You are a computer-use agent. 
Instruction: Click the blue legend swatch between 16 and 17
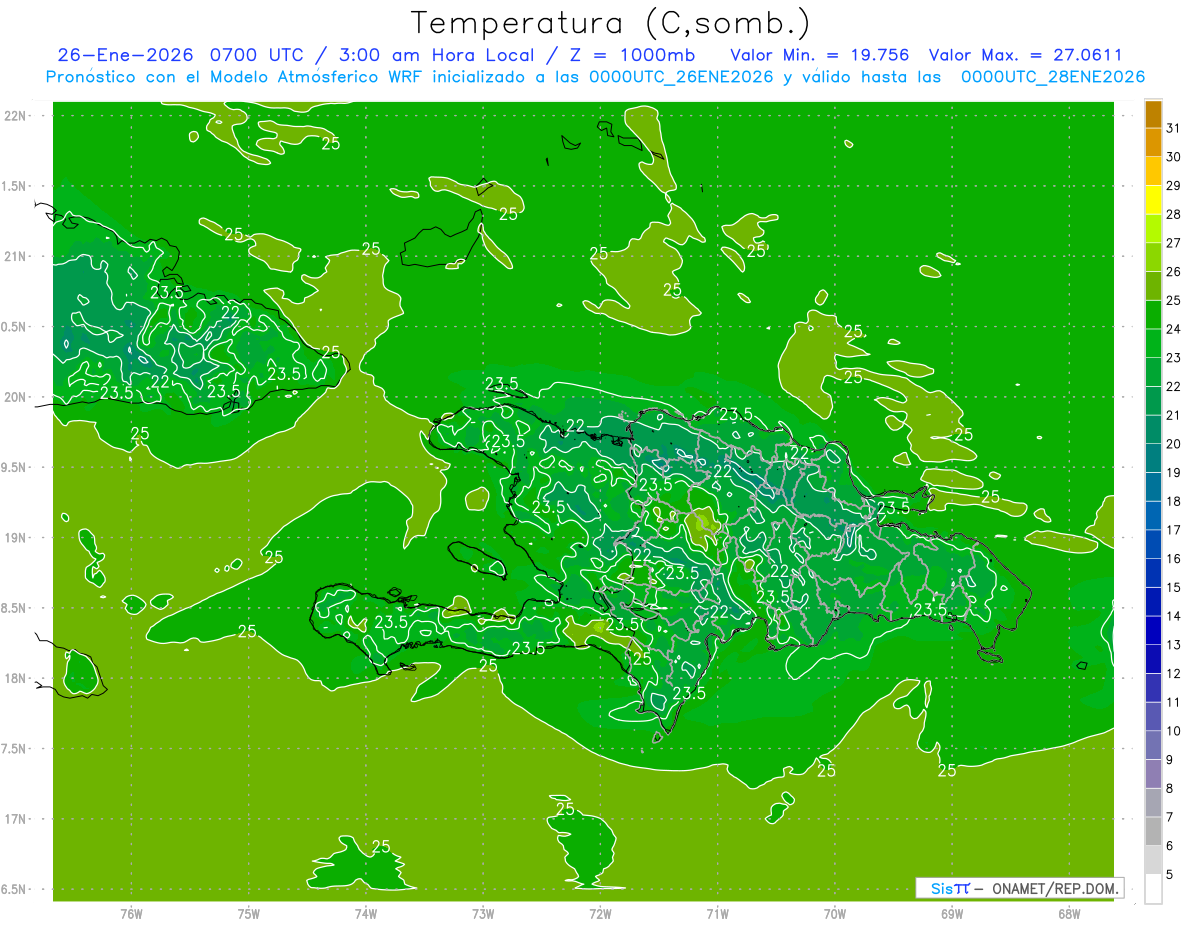pyautogui.click(x=1153, y=545)
